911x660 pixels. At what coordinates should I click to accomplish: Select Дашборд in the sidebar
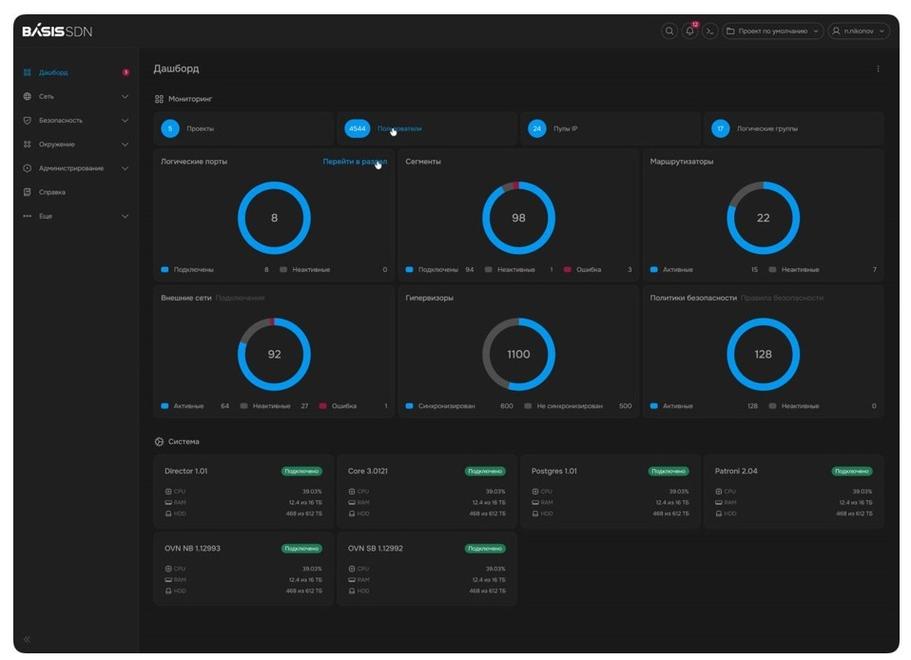(x=76, y=73)
